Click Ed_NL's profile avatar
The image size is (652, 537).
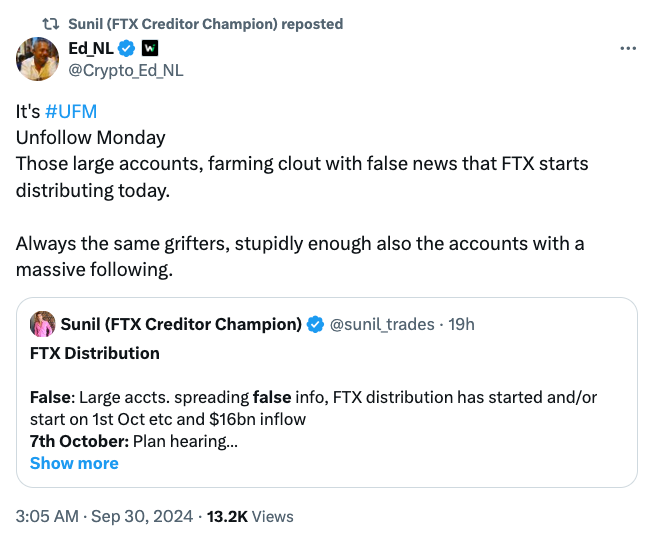(x=38, y=59)
